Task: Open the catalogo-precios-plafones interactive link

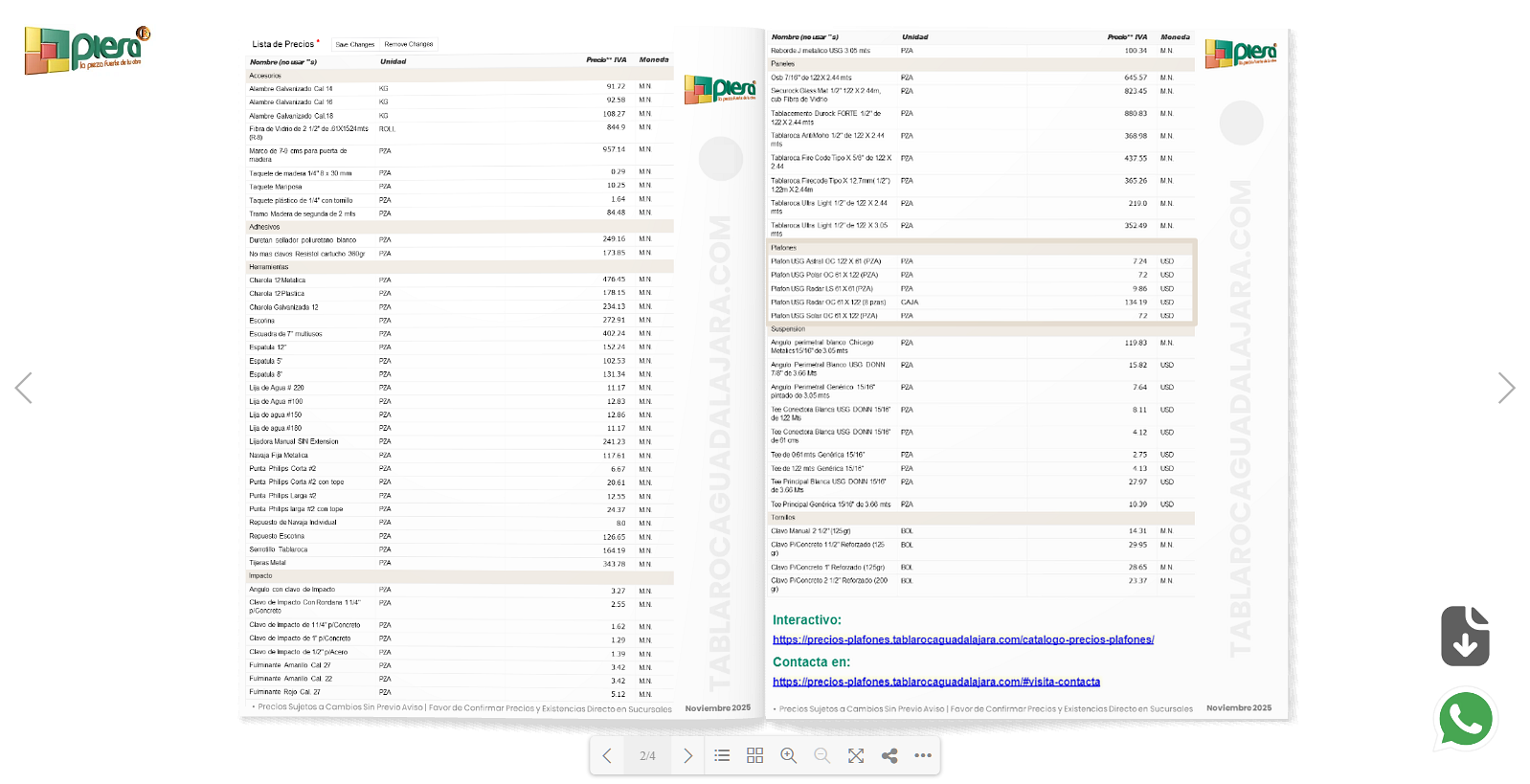Action: coord(962,639)
